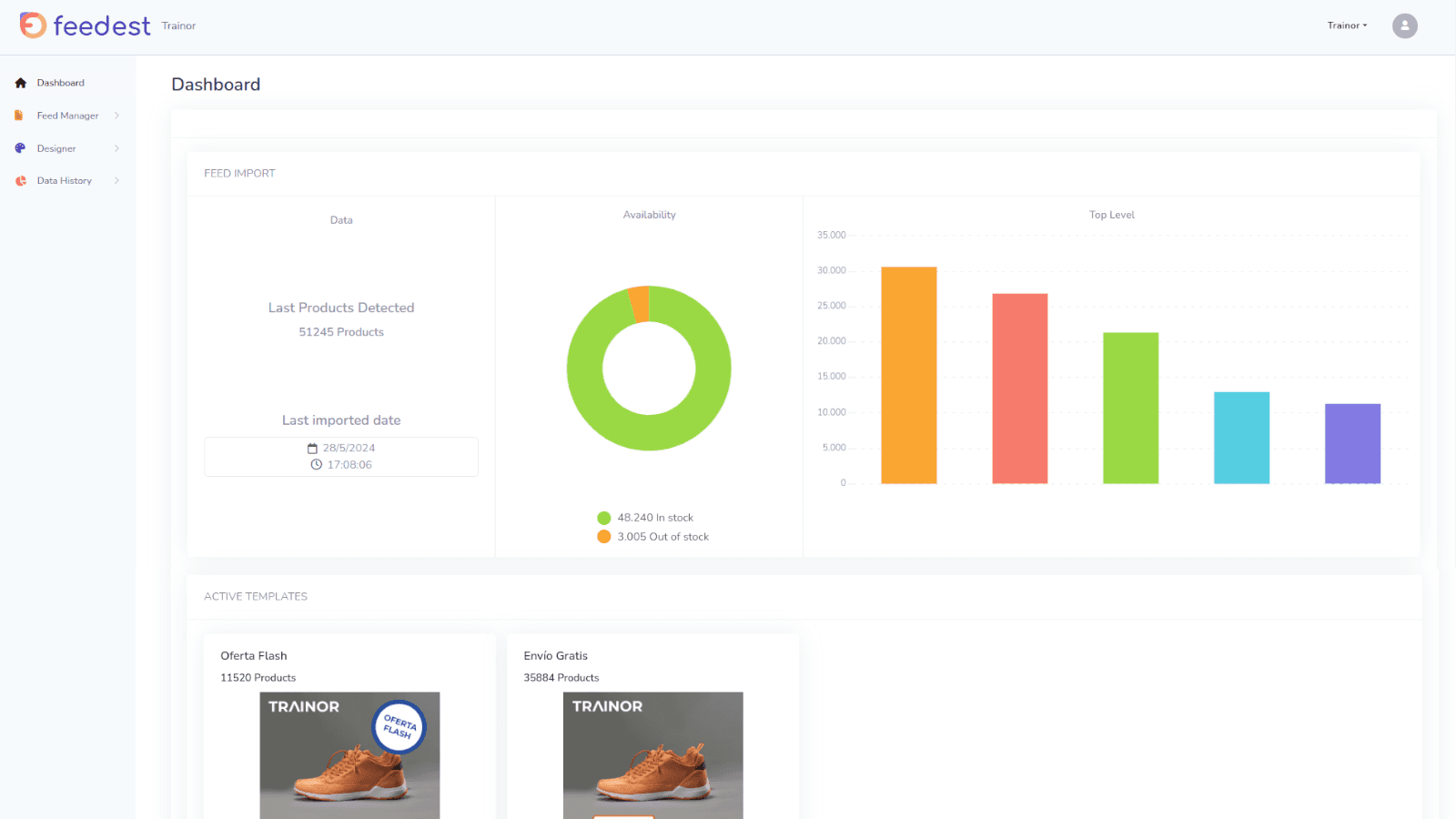Toggle the orange Out of stock legend marker
Image resolution: width=1456 pixels, height=819 pixels.
(603, 537)
